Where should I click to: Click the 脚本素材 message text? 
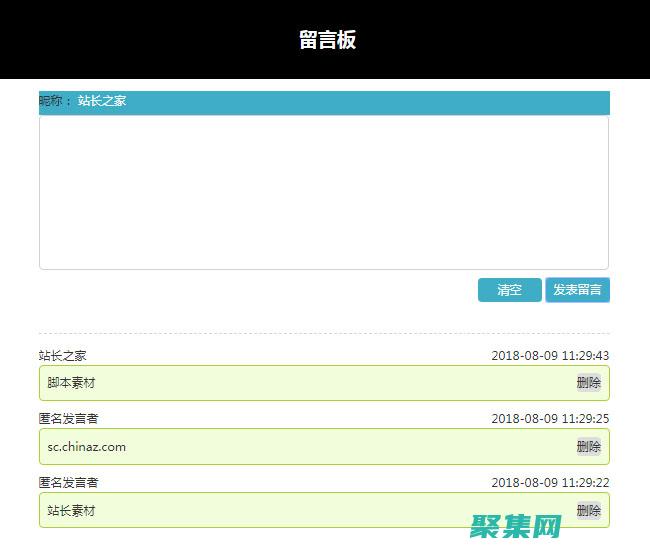[72, 382]
